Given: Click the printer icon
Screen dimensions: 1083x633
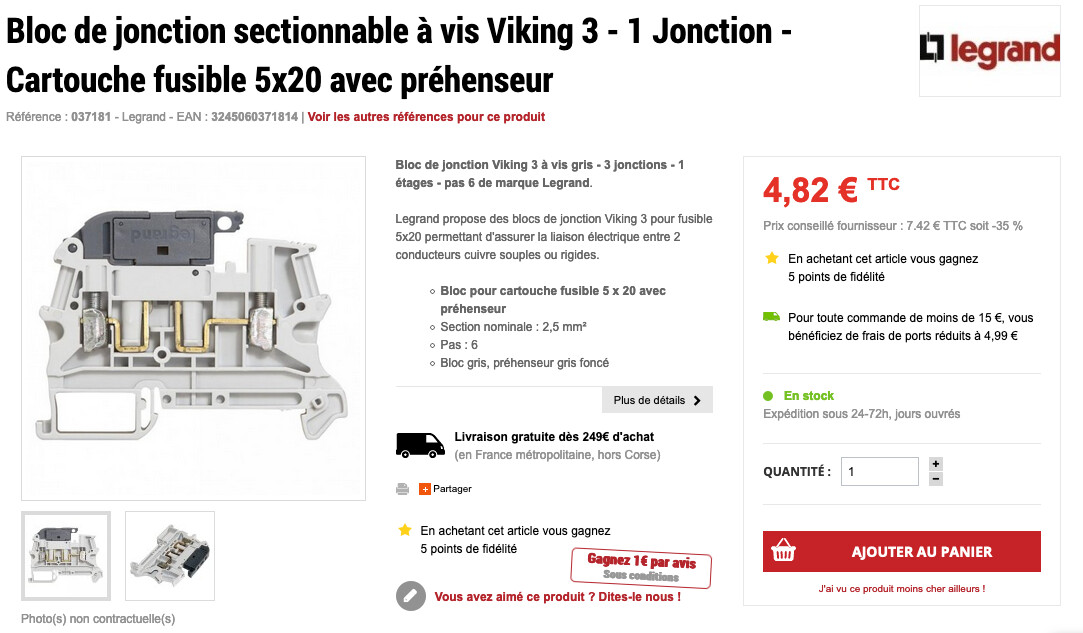Looking at the screenshot, I should (x=403, y=489).
